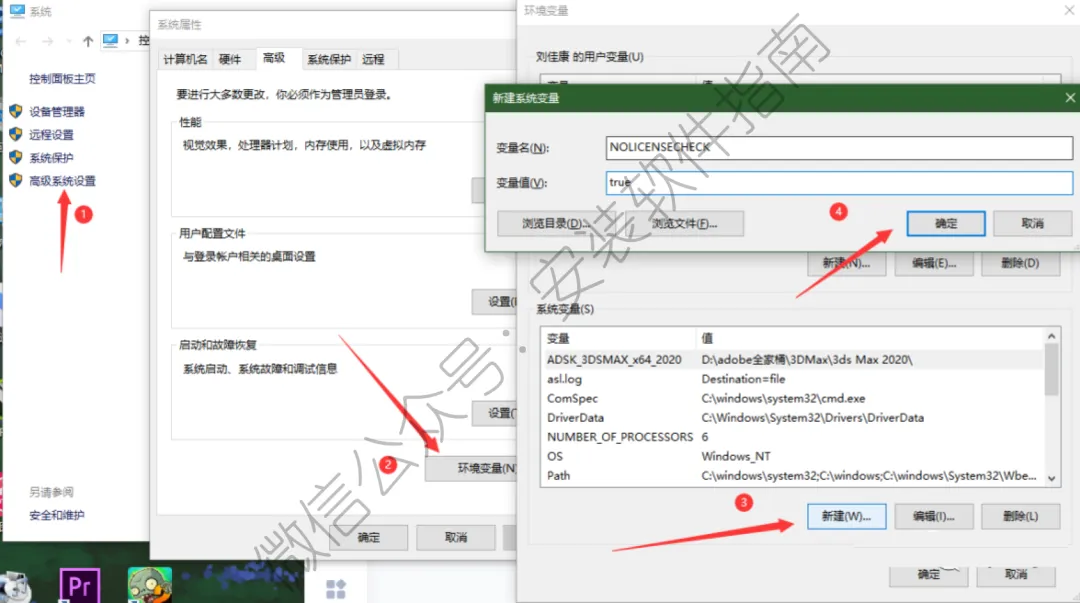Select the Path variable row
The height and width of the screenshot is (603, 1080).
(793, 476)
